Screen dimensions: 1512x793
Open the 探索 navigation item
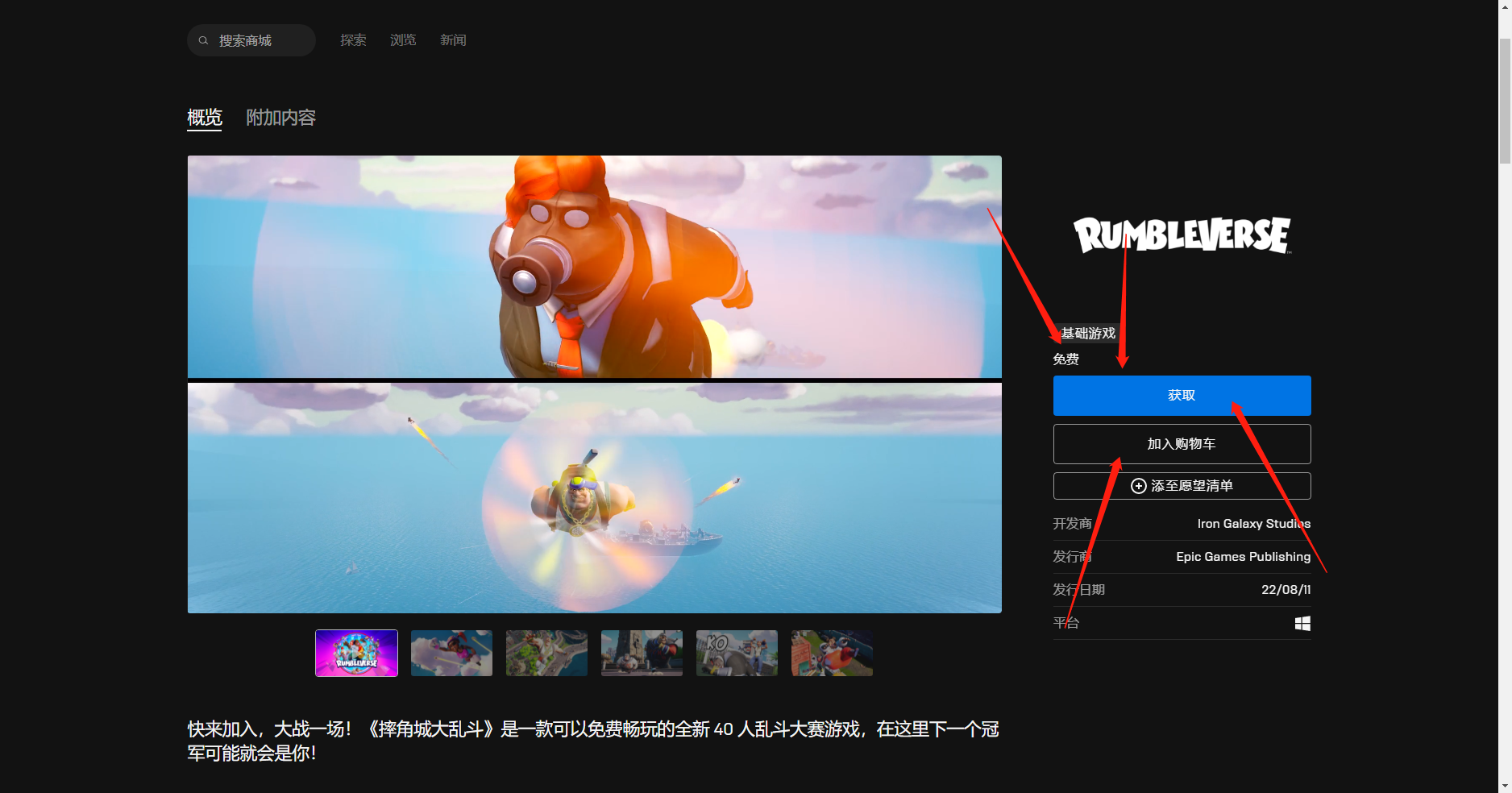(353, 40)
